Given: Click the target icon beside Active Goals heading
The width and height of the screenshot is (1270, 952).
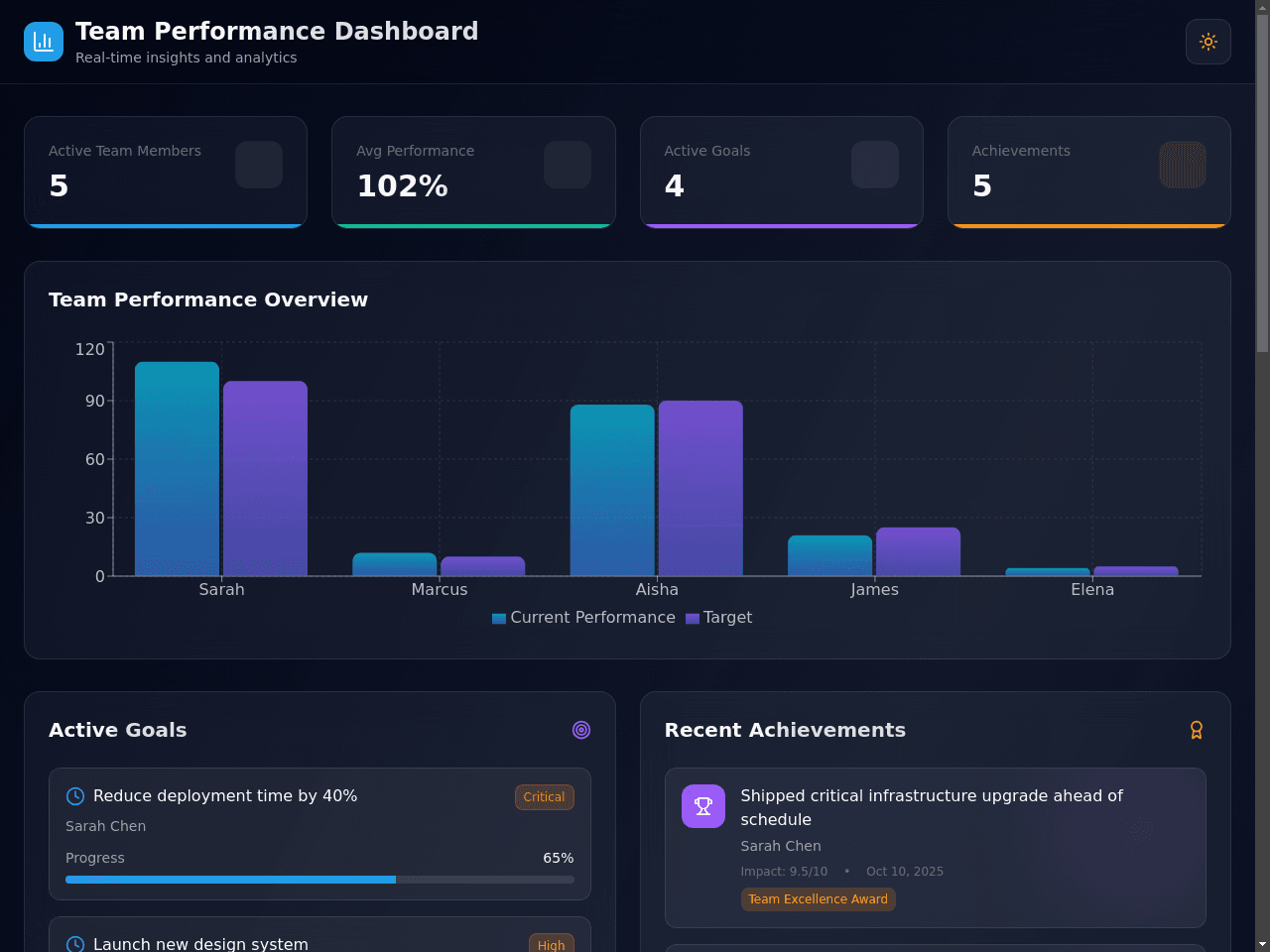Looking at the screenshot, I should pos(581,730).
